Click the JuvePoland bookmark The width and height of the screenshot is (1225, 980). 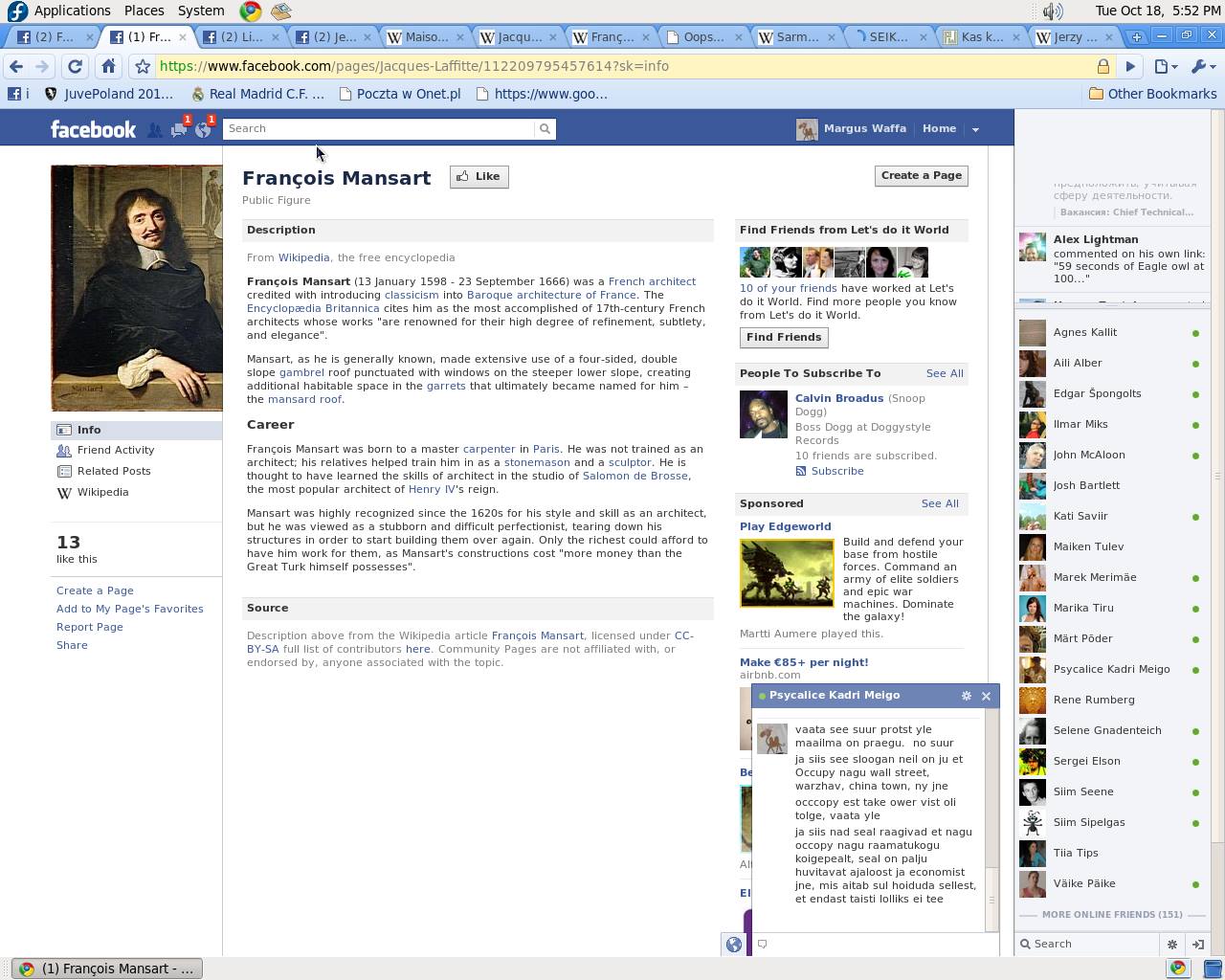[x=108, y=94]
